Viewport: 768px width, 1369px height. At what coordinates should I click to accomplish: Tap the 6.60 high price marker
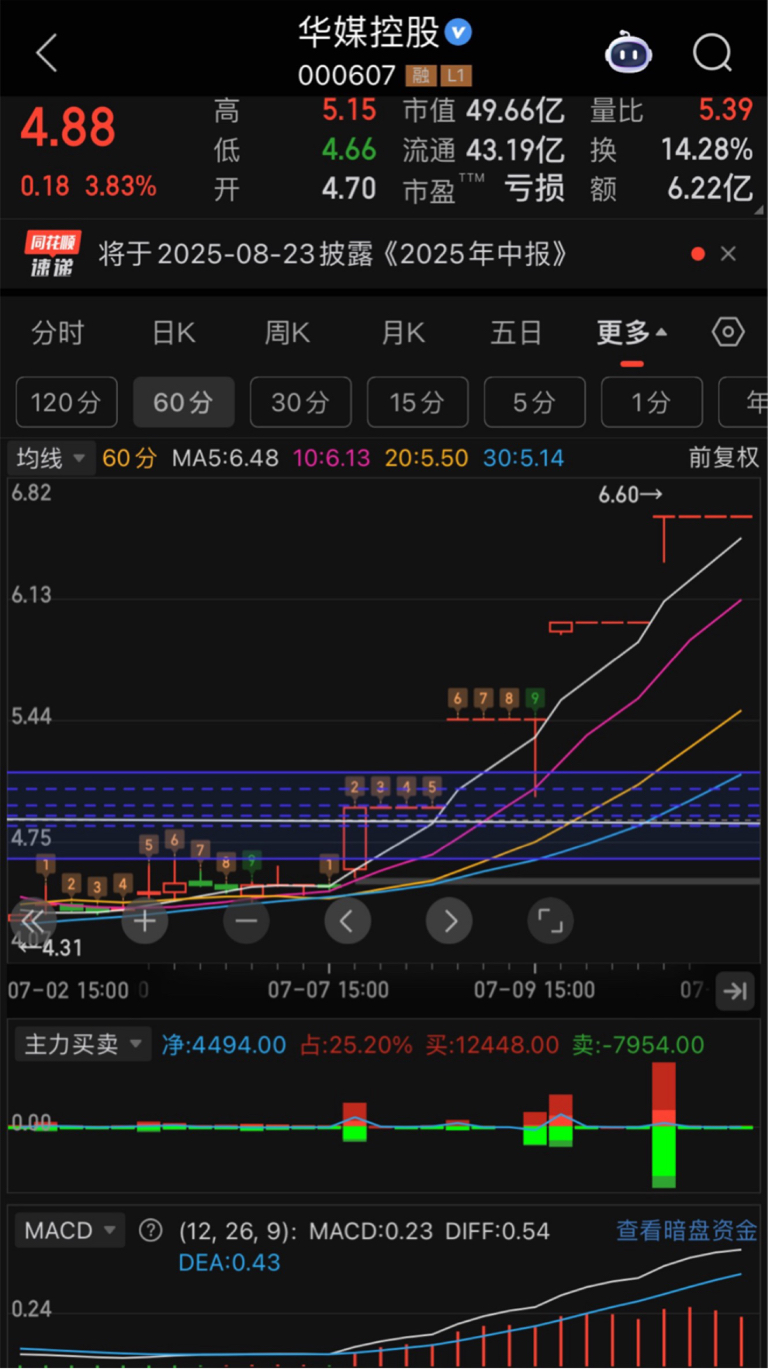click(630, 494)
